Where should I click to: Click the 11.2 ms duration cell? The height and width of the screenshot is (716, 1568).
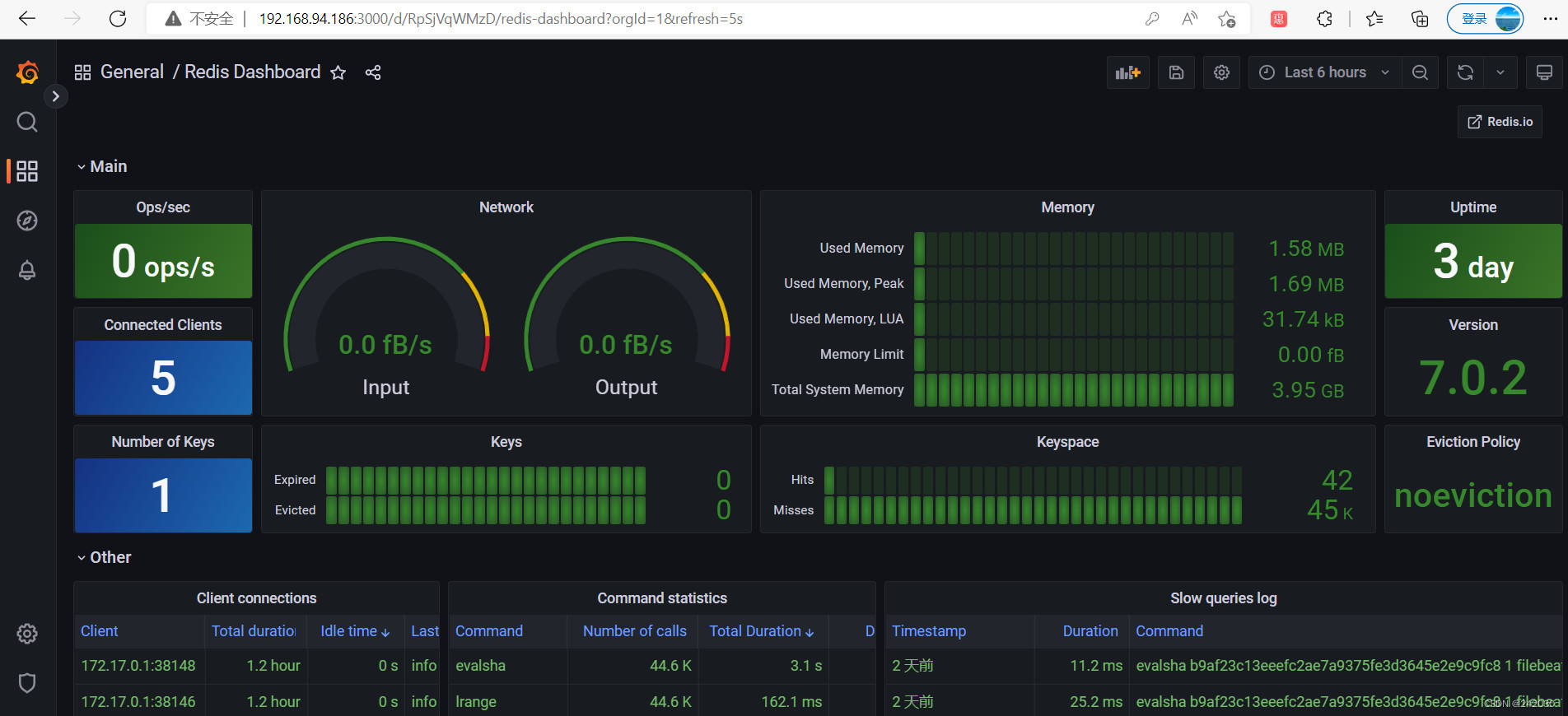click(x=1082, y=666)
